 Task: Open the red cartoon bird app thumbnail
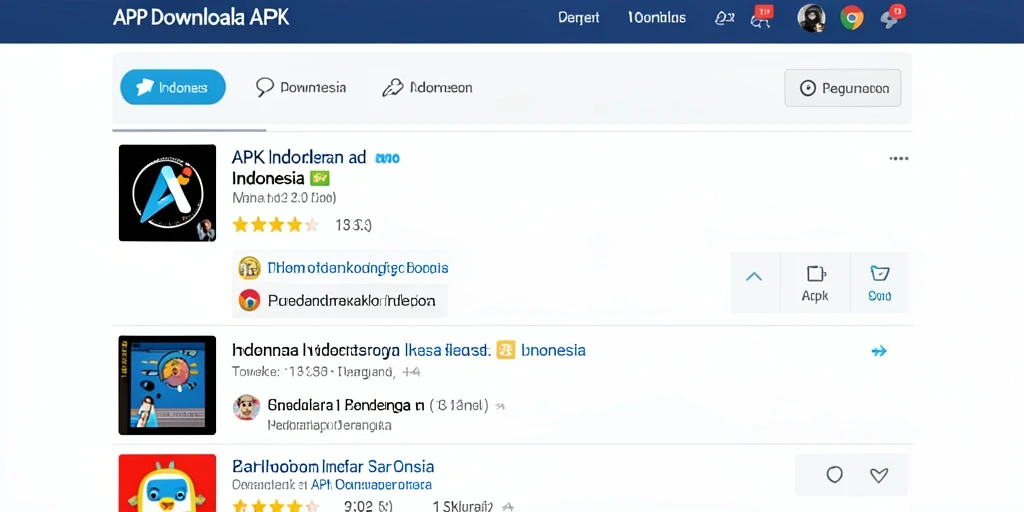167,483
